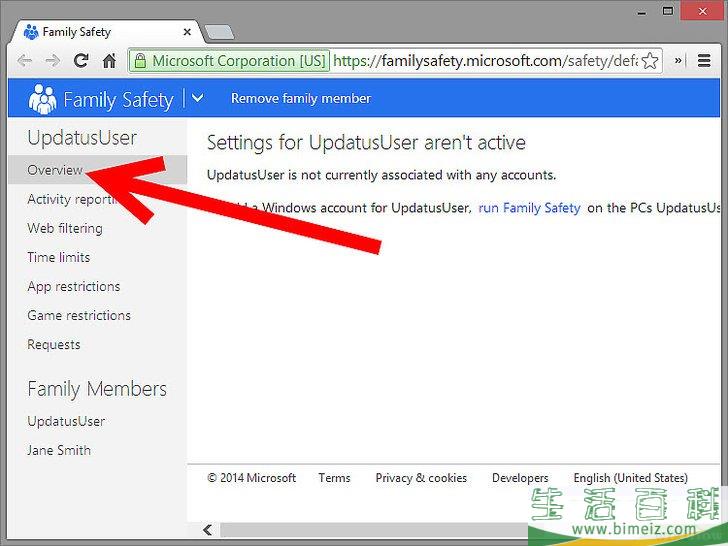Select Jane Smith under Family Members

pos(59,450)
